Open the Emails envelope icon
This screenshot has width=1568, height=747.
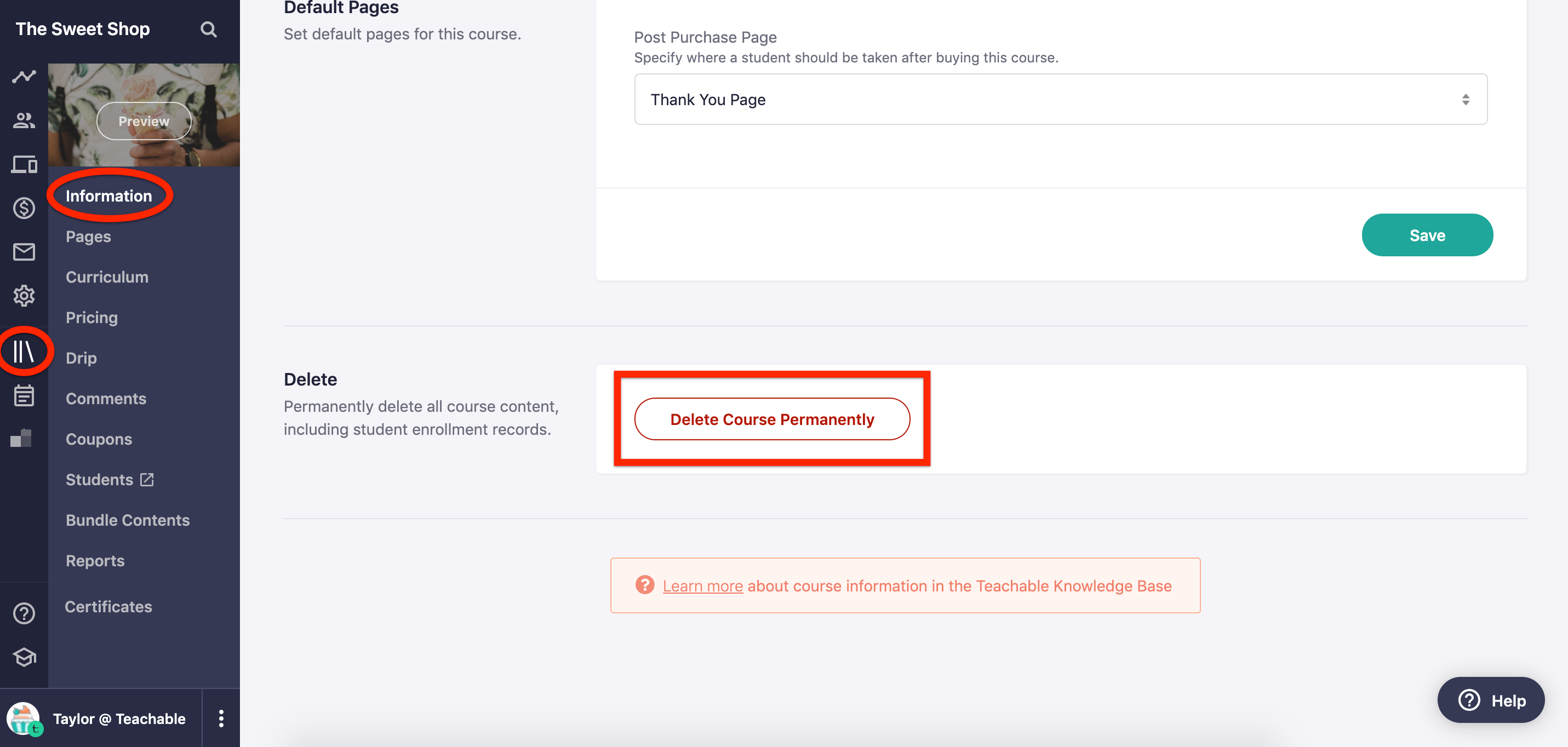24,251
